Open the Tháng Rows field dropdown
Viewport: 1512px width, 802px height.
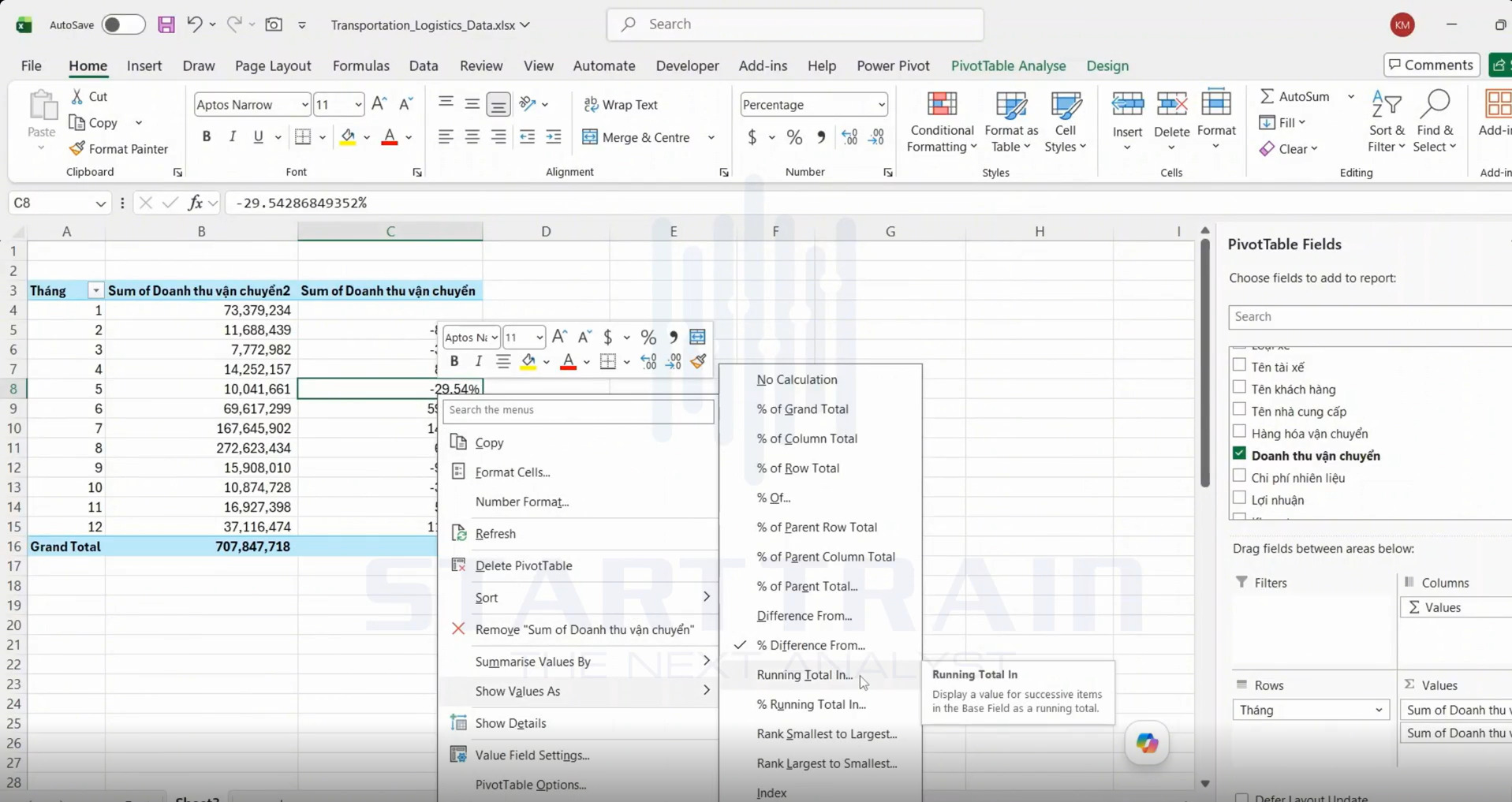(1378, 711)
